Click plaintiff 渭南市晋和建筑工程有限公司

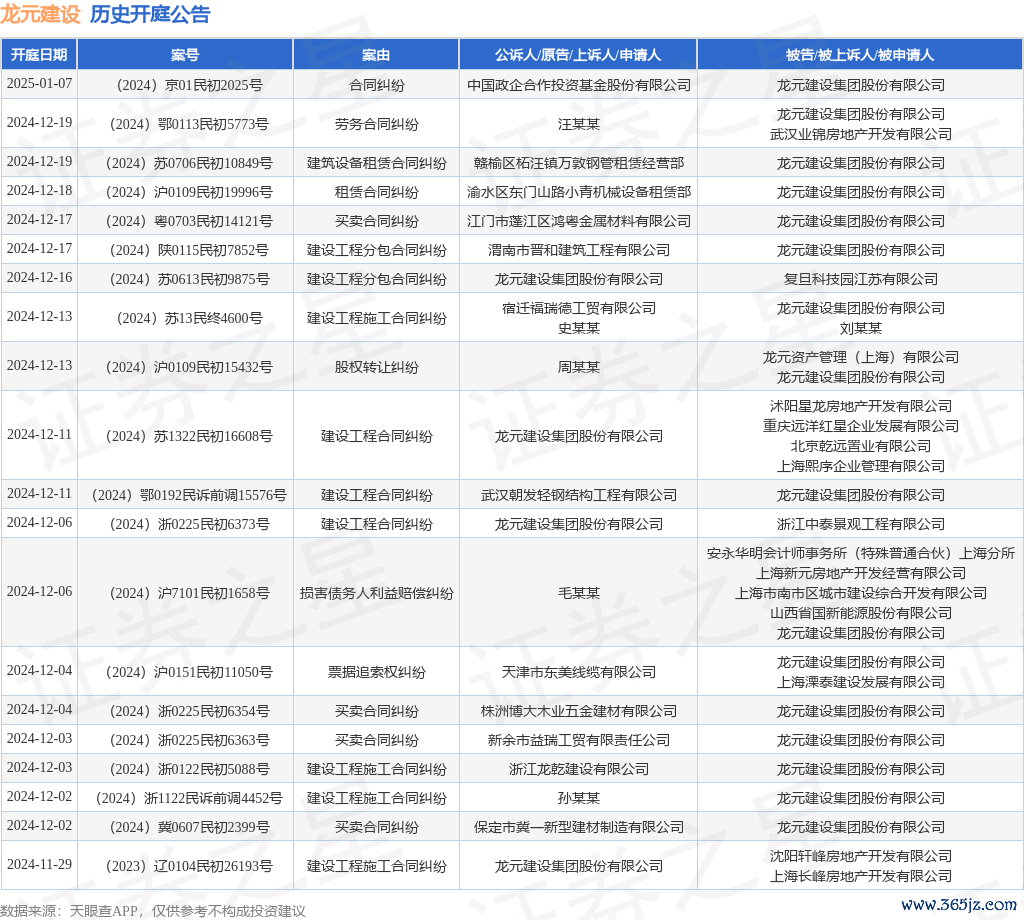tap(579, 251)
